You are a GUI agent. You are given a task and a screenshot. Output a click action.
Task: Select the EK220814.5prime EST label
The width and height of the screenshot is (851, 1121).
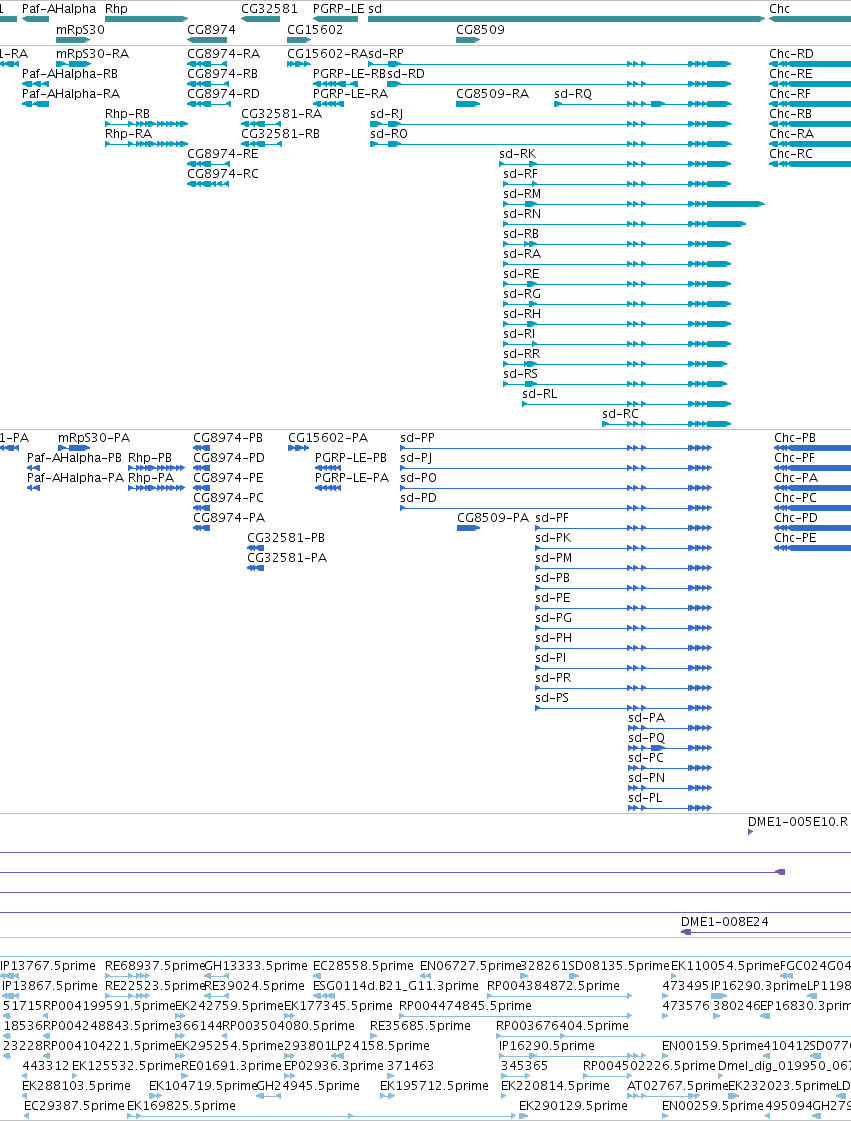click(555, 1086)
